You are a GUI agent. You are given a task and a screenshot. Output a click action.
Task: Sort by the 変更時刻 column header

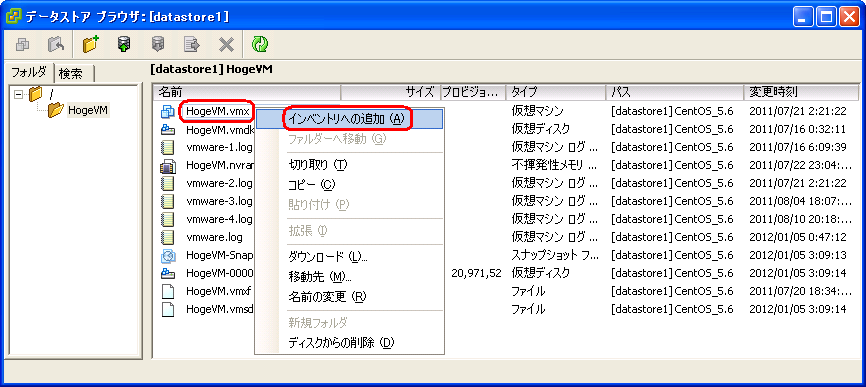pos(801,92)
